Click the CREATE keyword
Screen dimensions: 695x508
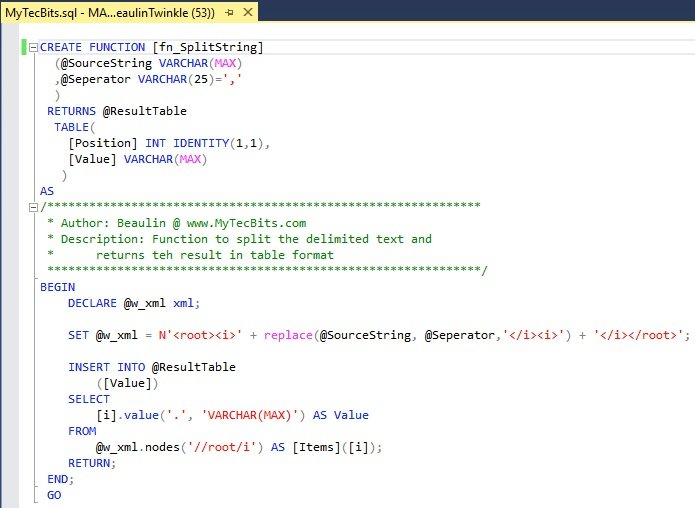61,47
